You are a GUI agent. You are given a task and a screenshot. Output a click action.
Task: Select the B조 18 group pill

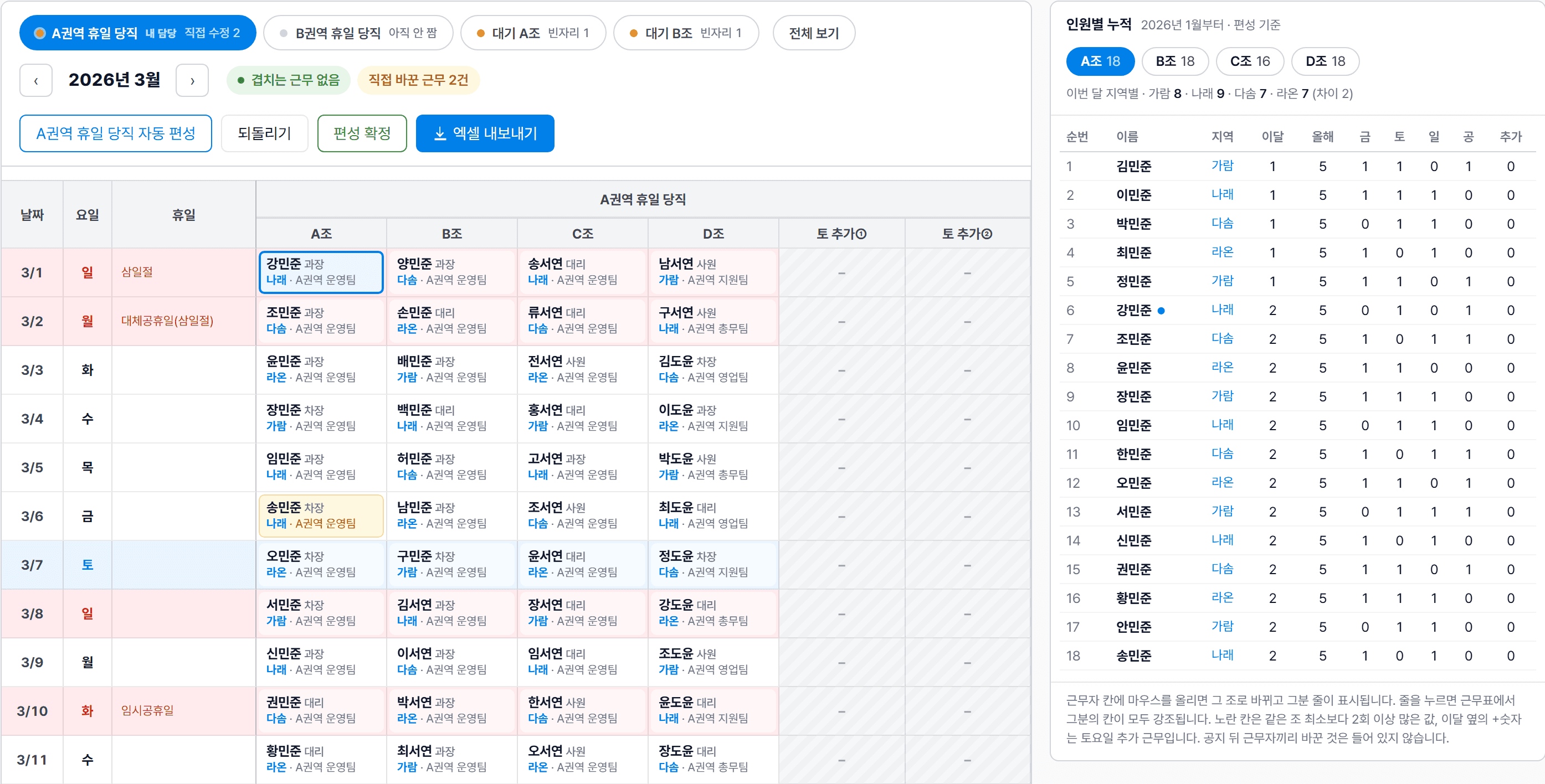tap(1175, 61)
